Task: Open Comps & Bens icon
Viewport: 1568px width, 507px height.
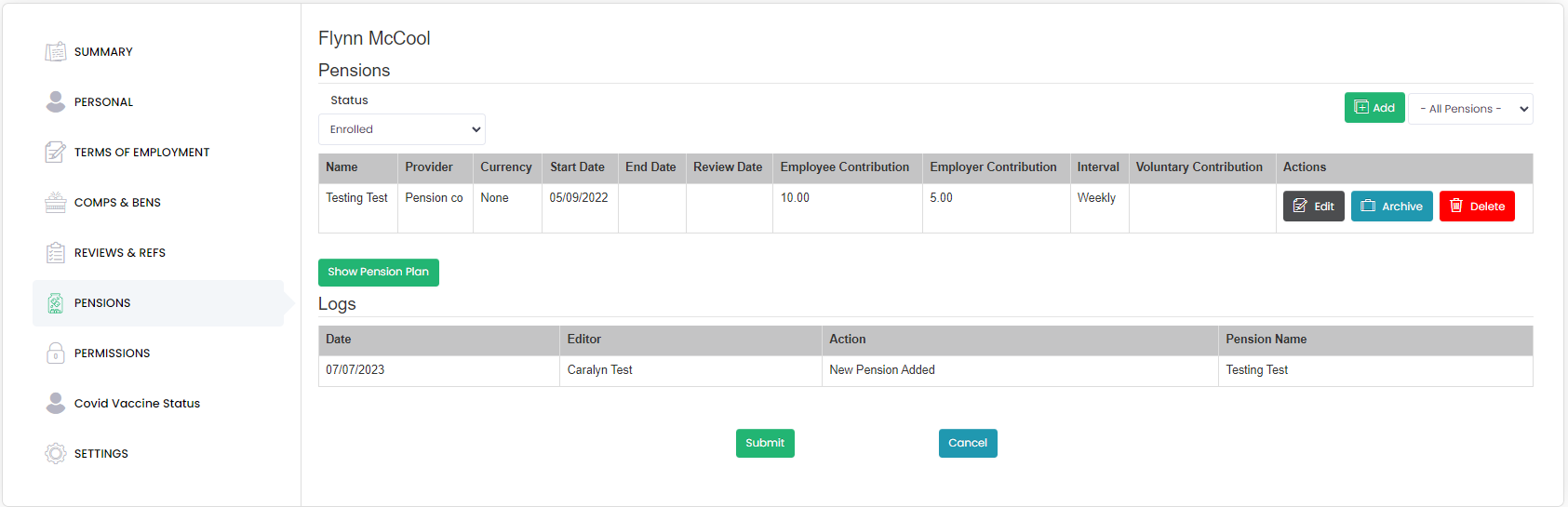Action: [x=56, y=202]
